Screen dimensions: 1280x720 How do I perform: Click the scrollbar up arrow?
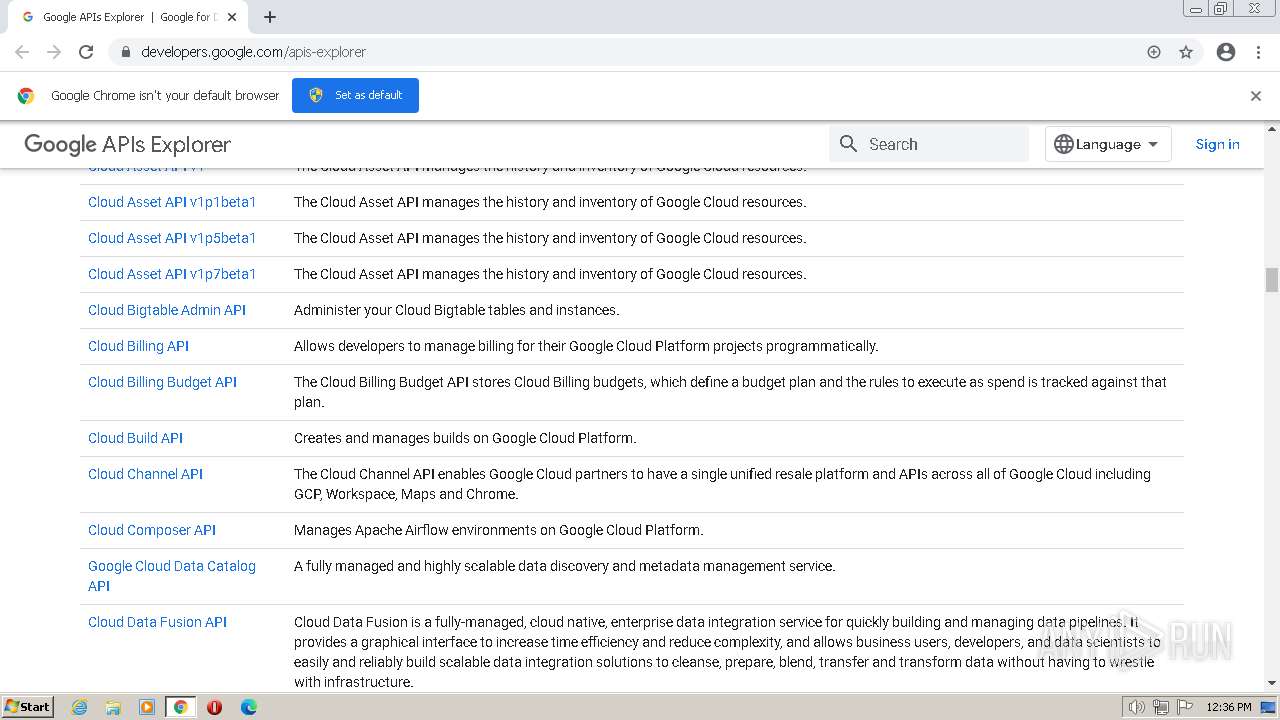(x=1272, y=129)
